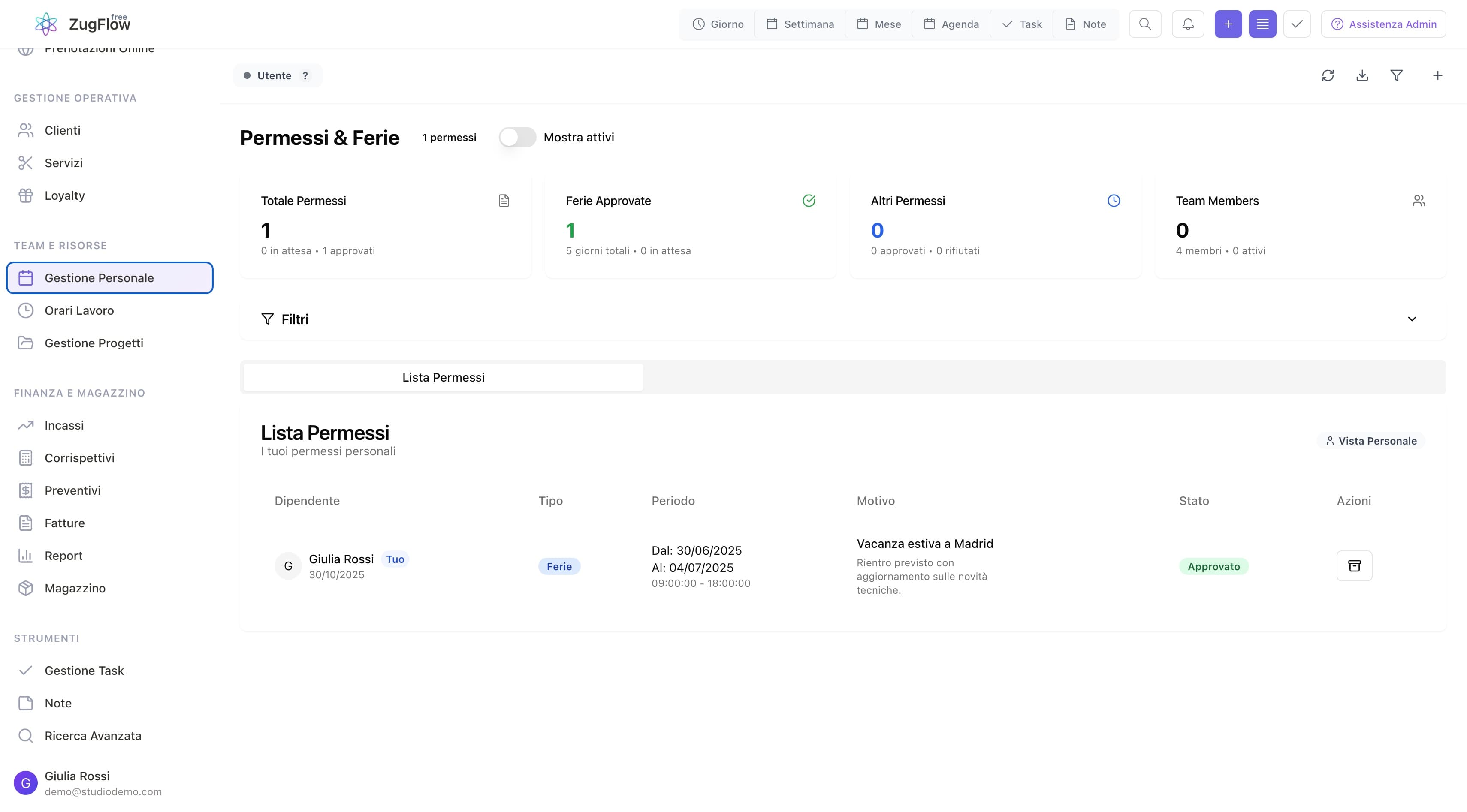Image resolution: width=1467 pixels, height=812 pixels.
Task: Archive Giulia Rossi's permission entry
Action: [x=1354, y=565]
